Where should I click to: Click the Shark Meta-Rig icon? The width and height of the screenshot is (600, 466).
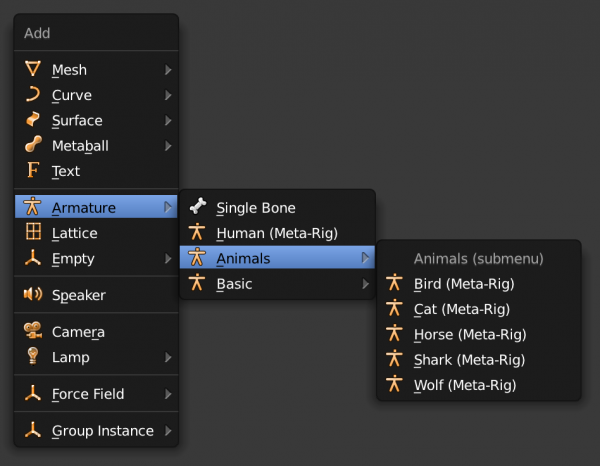click(395, 359)
